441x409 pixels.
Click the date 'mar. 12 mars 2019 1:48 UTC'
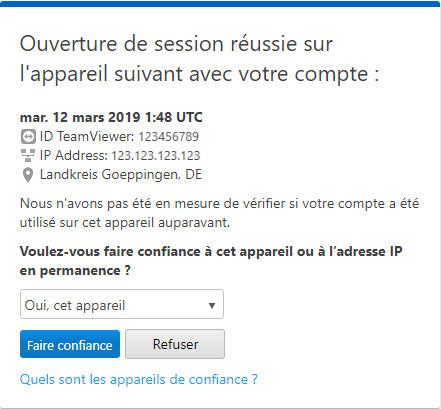pyautogui.click(x=111, y=117)
